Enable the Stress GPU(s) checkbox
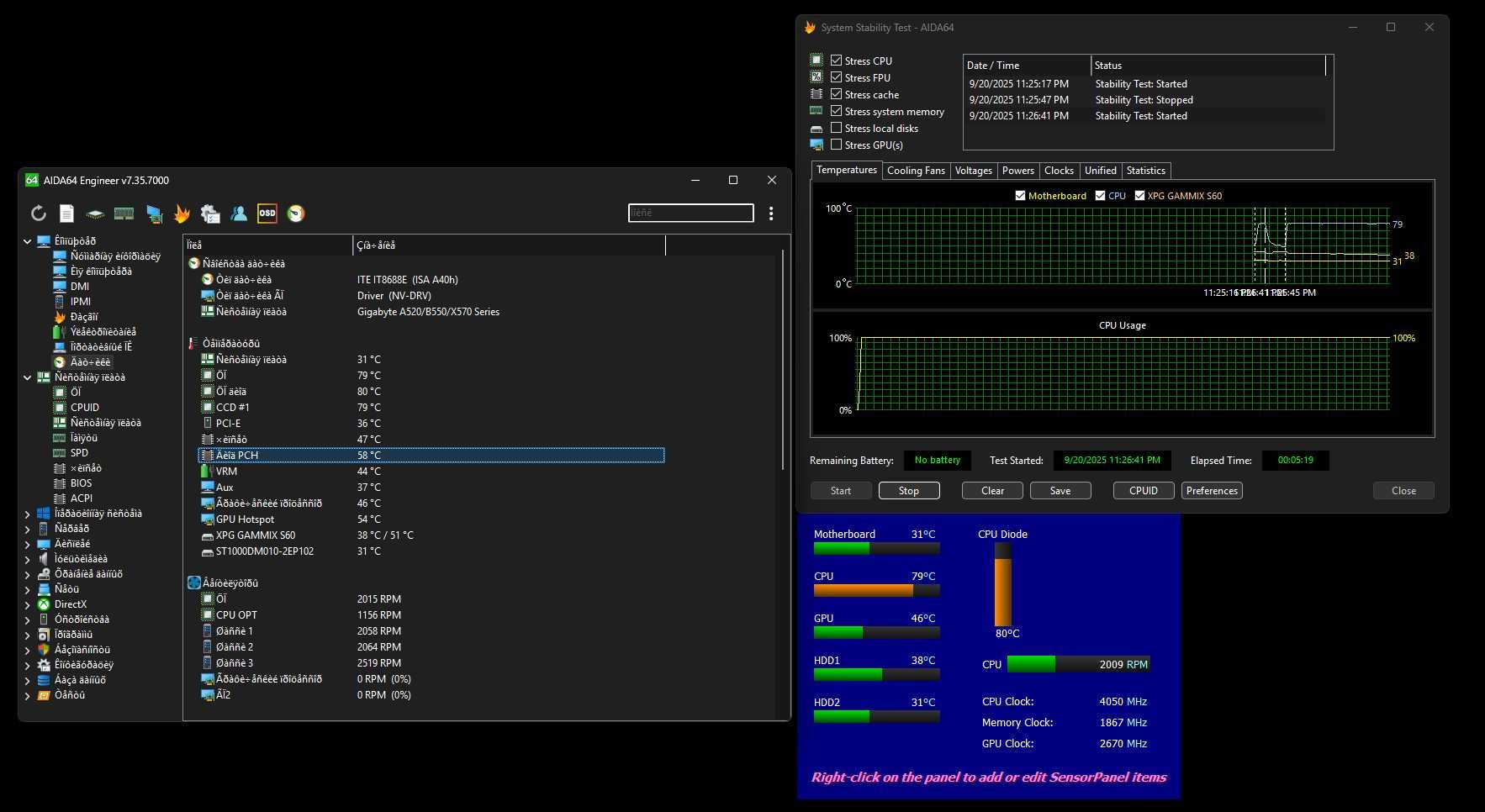Image resolution: width=1485 pixels, height=812 pixels. tap(837, 145)
